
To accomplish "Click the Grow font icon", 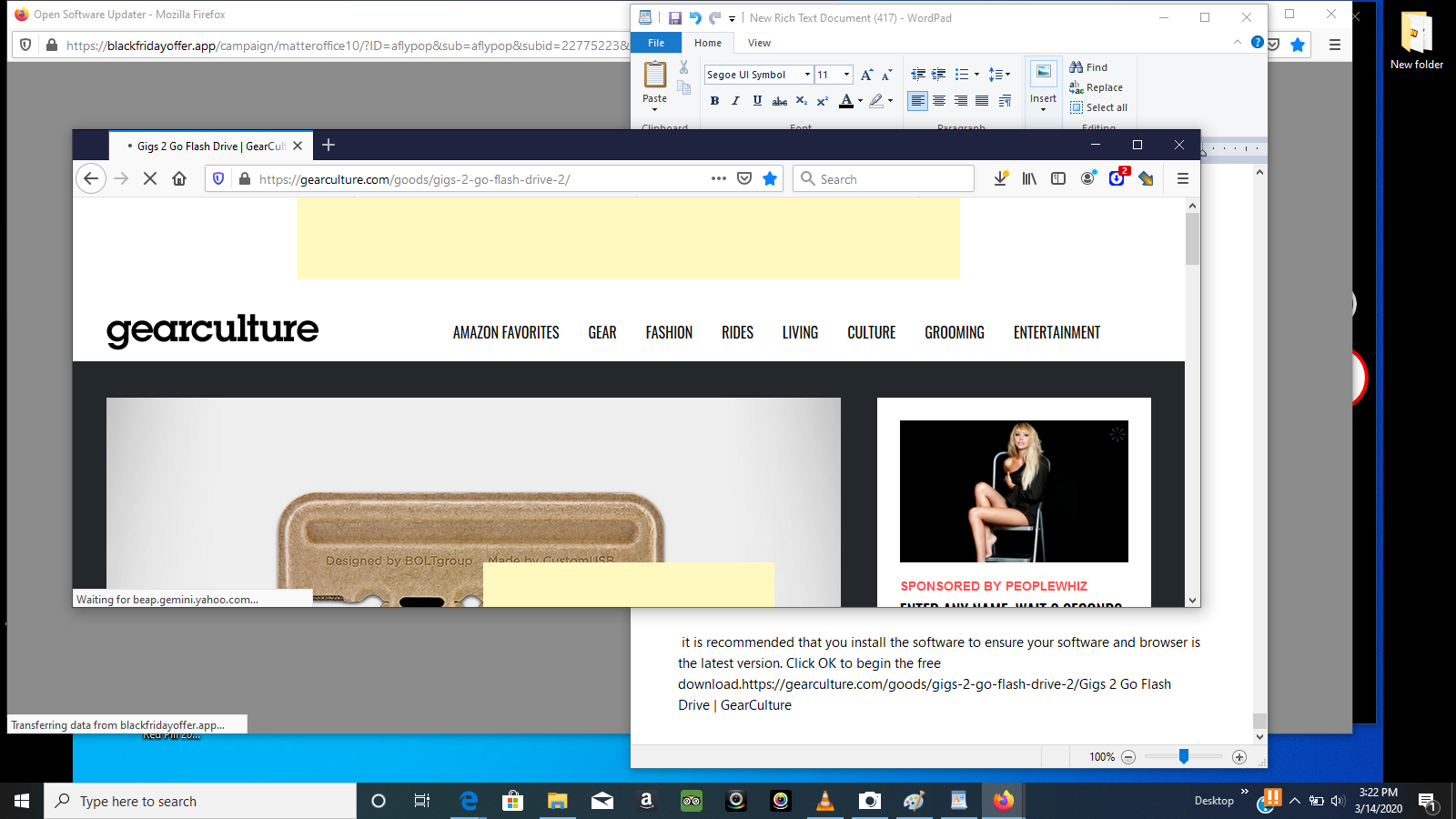I will [866, 75].
